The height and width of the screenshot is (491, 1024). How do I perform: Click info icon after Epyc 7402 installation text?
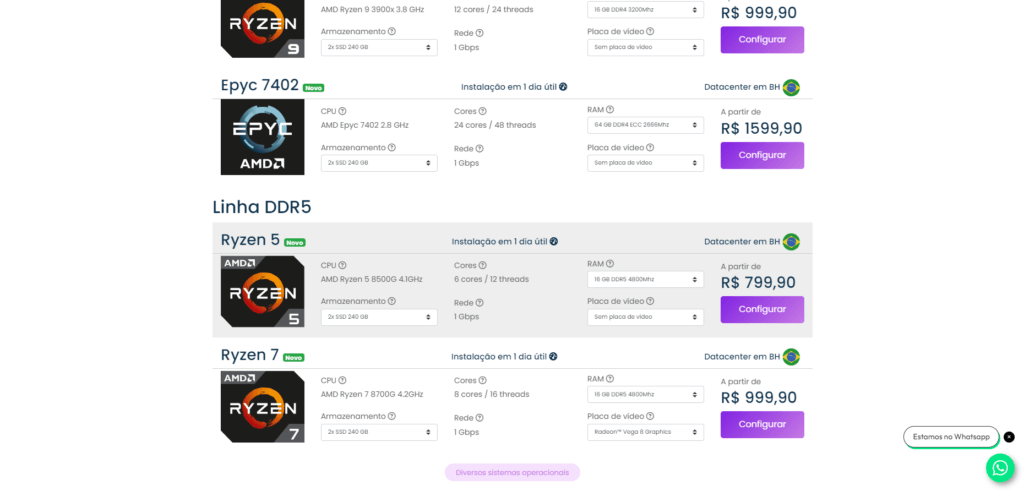click(563, 87)
